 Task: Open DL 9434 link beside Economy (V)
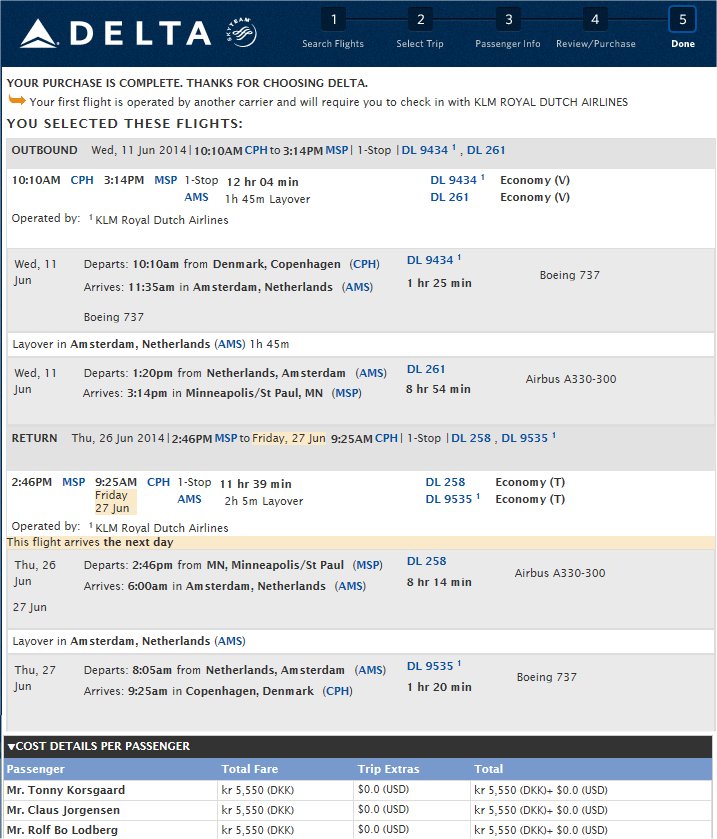[x=454, y=180]
